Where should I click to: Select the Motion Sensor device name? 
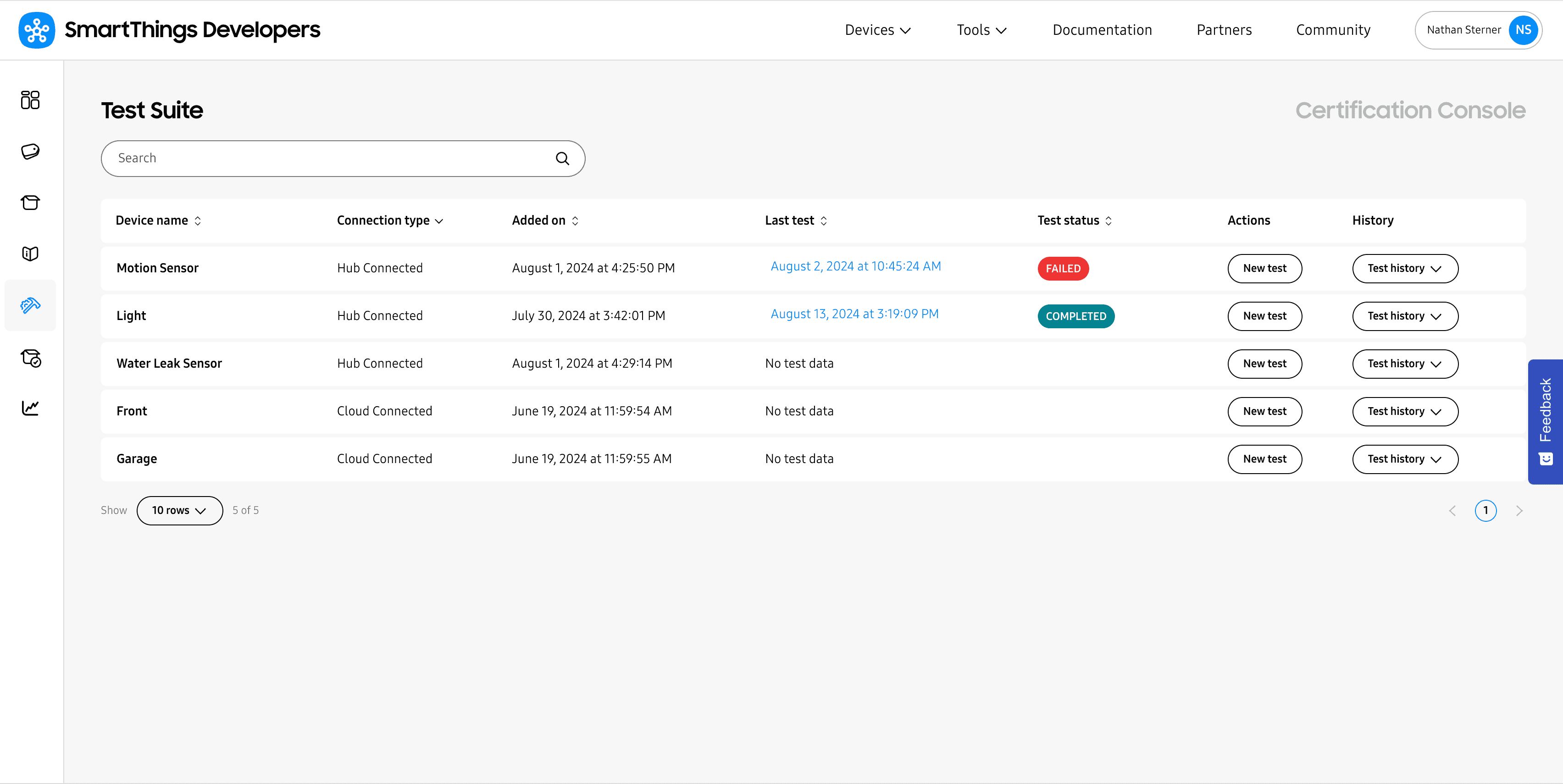click(x=158, y=268)
